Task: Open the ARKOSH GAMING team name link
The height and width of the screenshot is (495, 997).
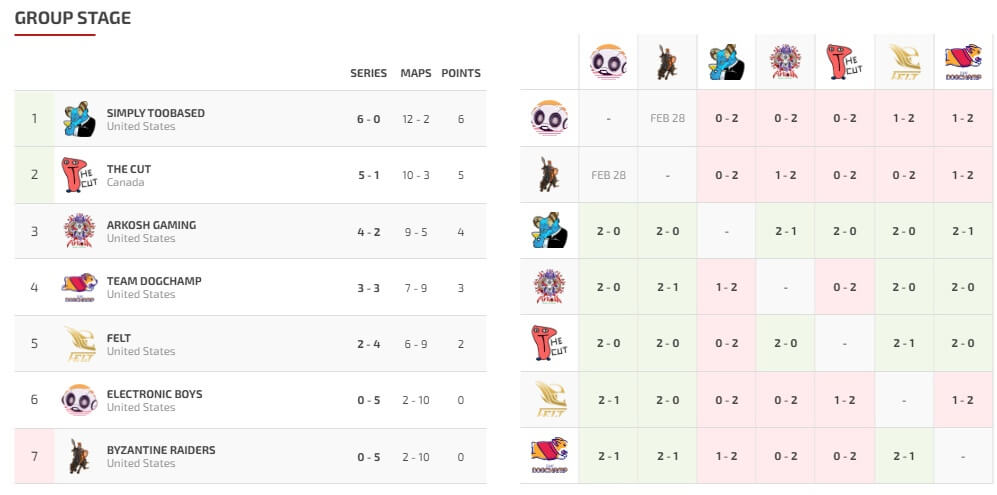Action: click(x=151, y=225)
